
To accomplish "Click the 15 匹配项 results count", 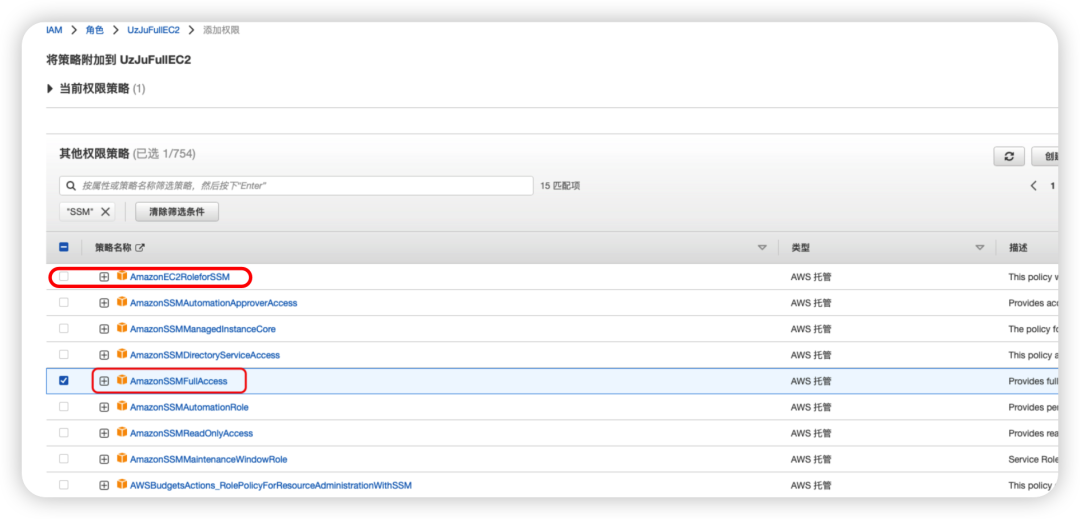I will point(560,186).
